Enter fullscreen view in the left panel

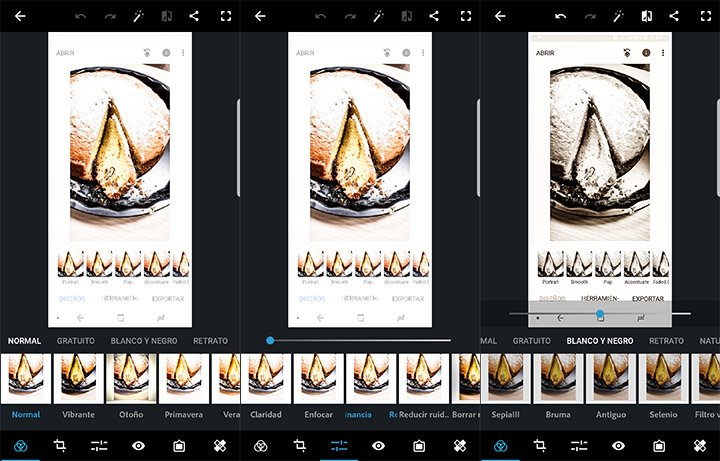click(226, 16)
